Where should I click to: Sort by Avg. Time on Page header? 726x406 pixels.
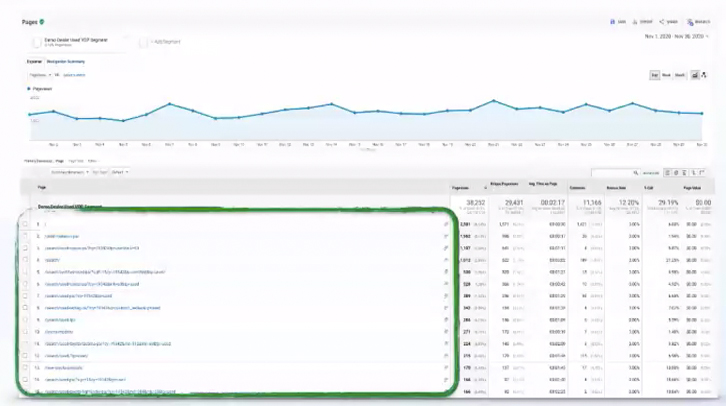[x=543, y=184]
